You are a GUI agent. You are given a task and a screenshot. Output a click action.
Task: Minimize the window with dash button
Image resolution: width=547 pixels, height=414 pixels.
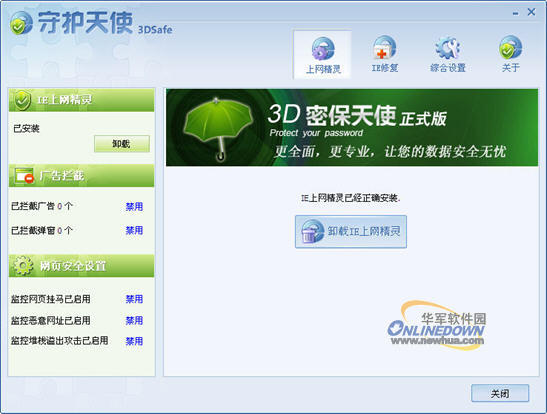[516, 13]
